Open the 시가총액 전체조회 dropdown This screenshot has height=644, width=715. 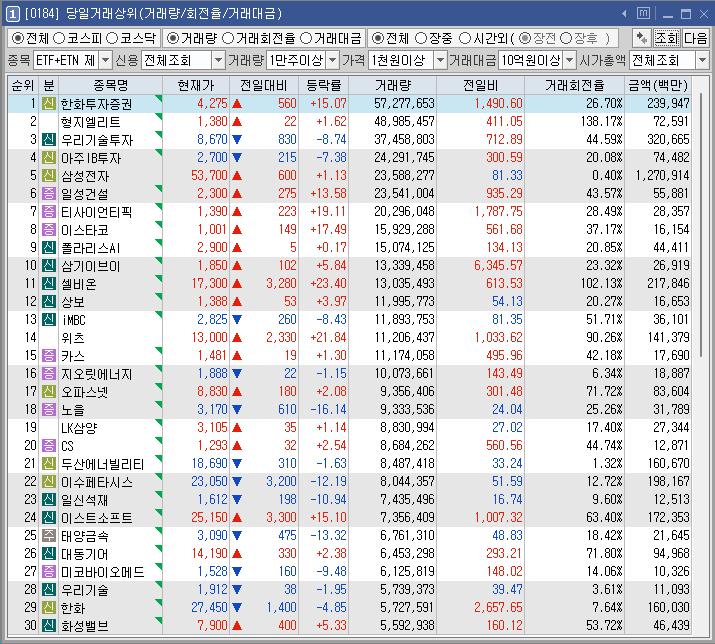[702, 60]
